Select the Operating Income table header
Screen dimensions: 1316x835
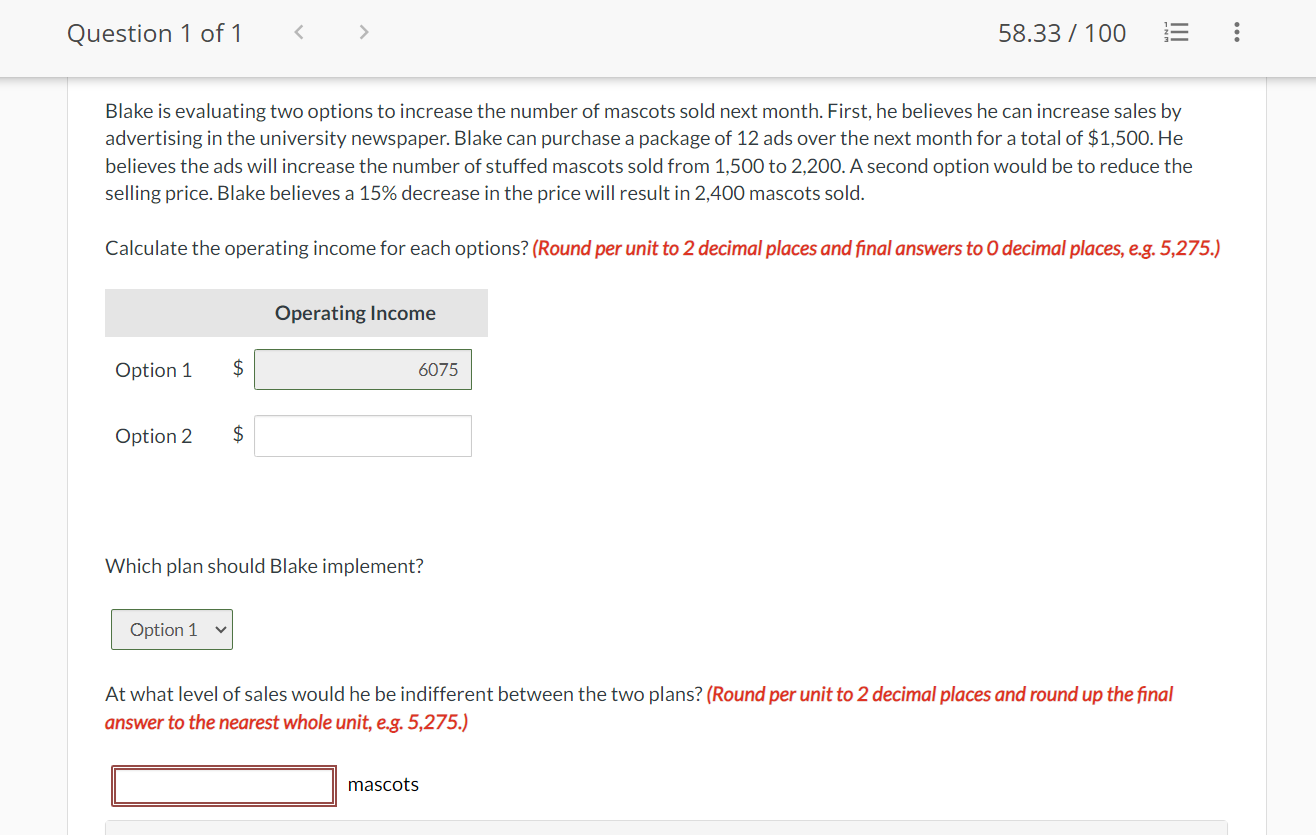[355, 312]
